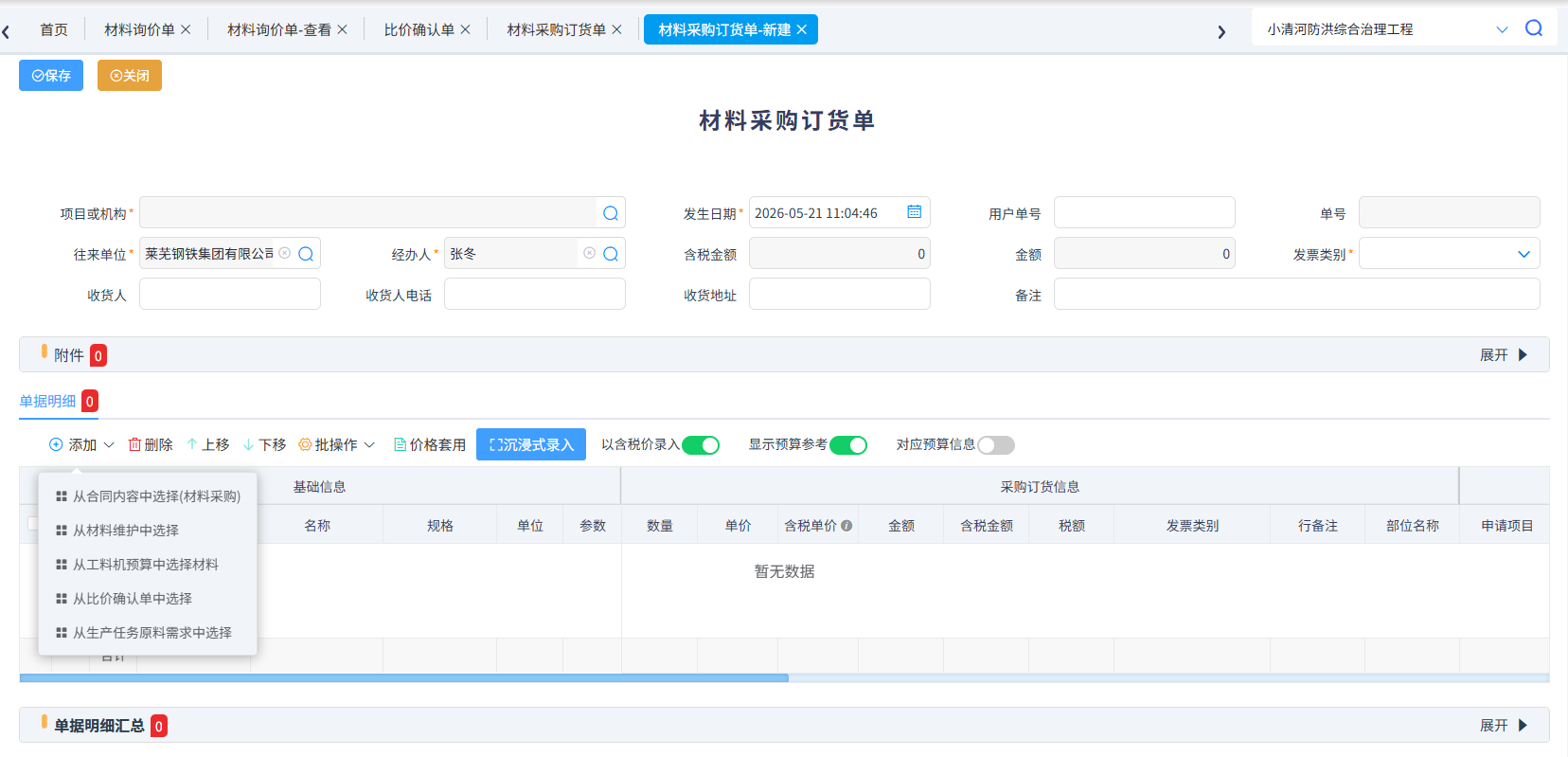Click the search icon beside project selector

(1534, 28)
